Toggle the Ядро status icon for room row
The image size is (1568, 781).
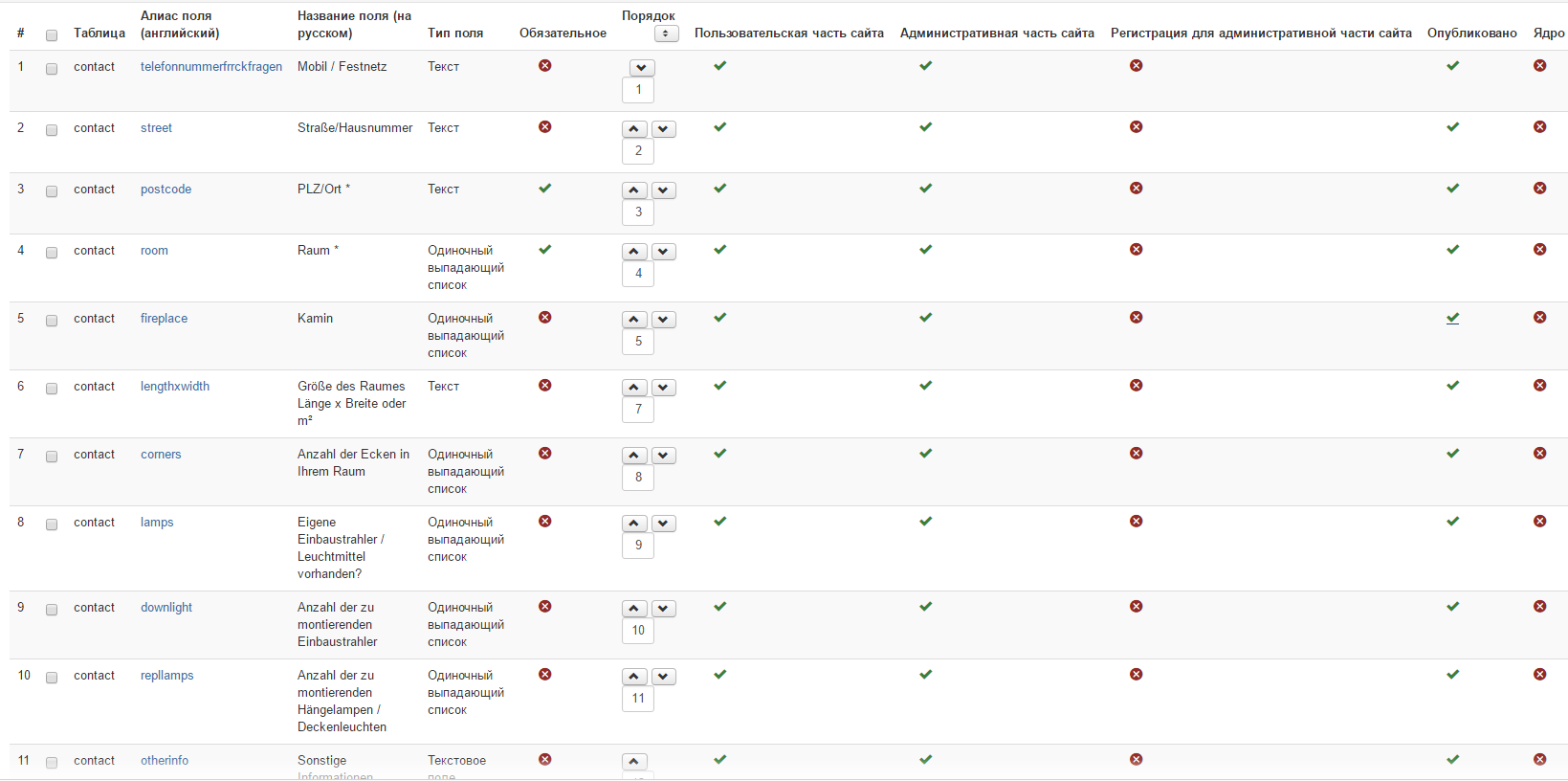pyautogui.click(x=1539, y=250)
